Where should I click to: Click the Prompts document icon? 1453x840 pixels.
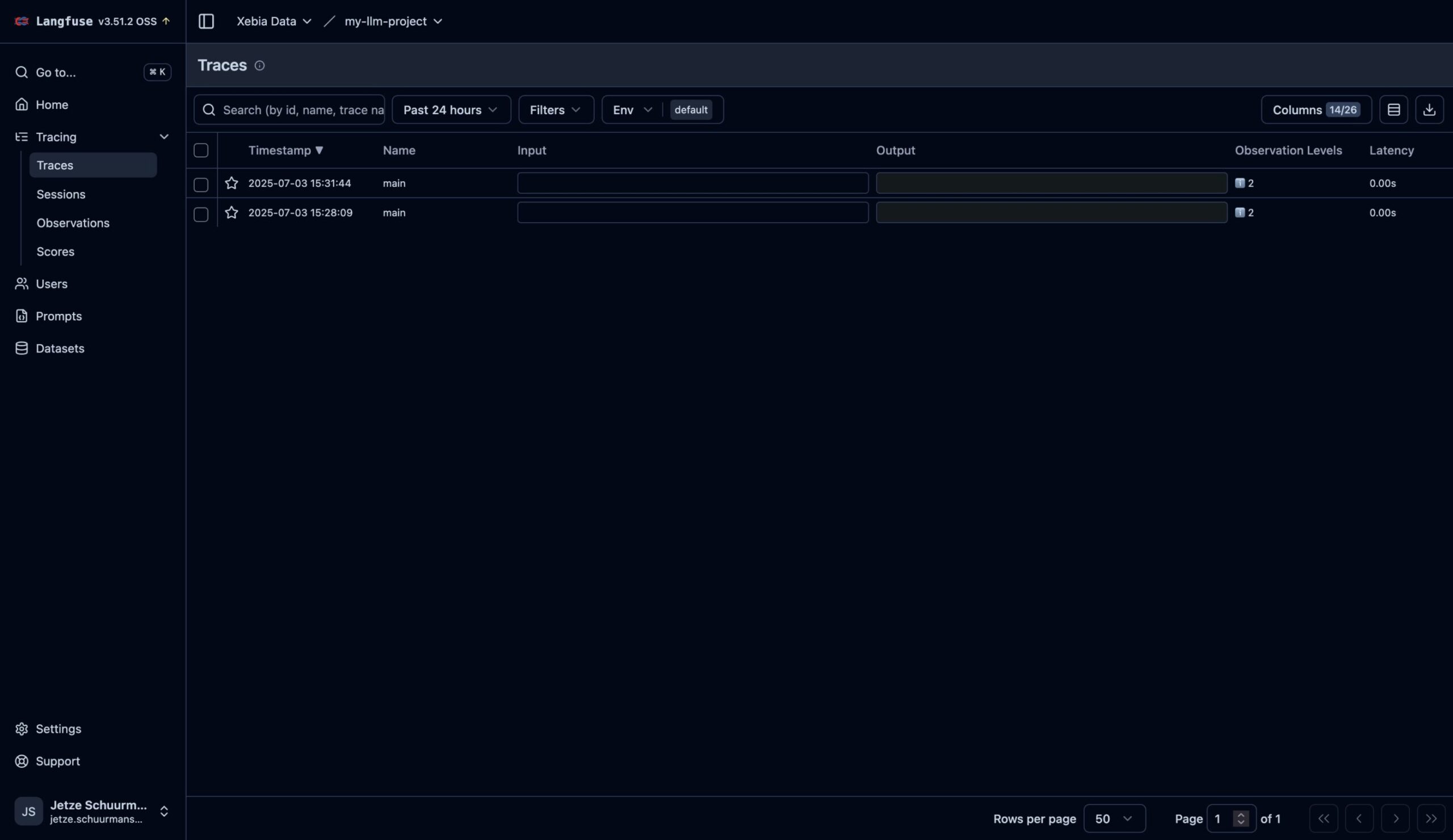coord(22,316)
